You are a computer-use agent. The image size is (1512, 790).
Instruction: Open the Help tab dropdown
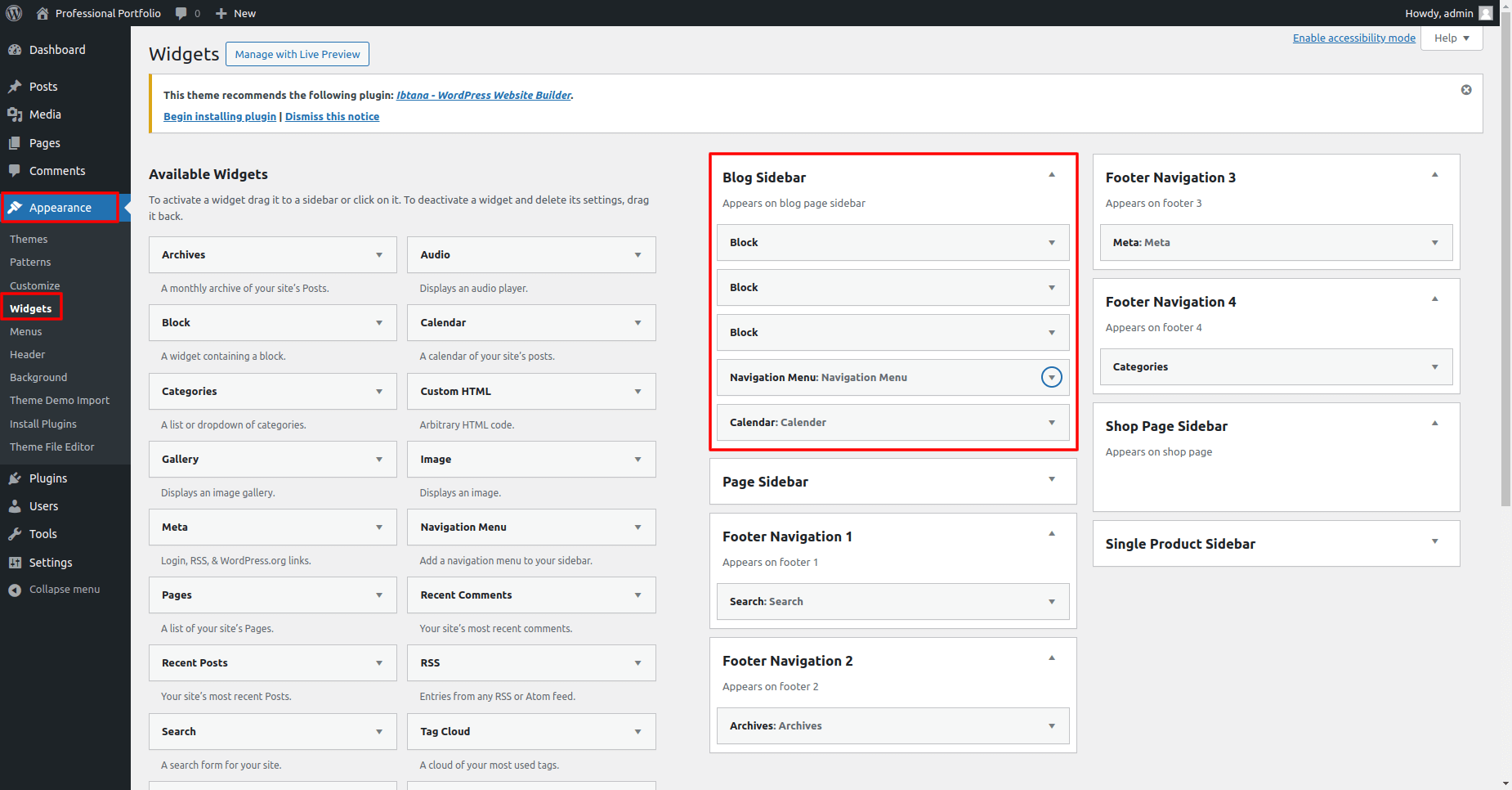1452,38
